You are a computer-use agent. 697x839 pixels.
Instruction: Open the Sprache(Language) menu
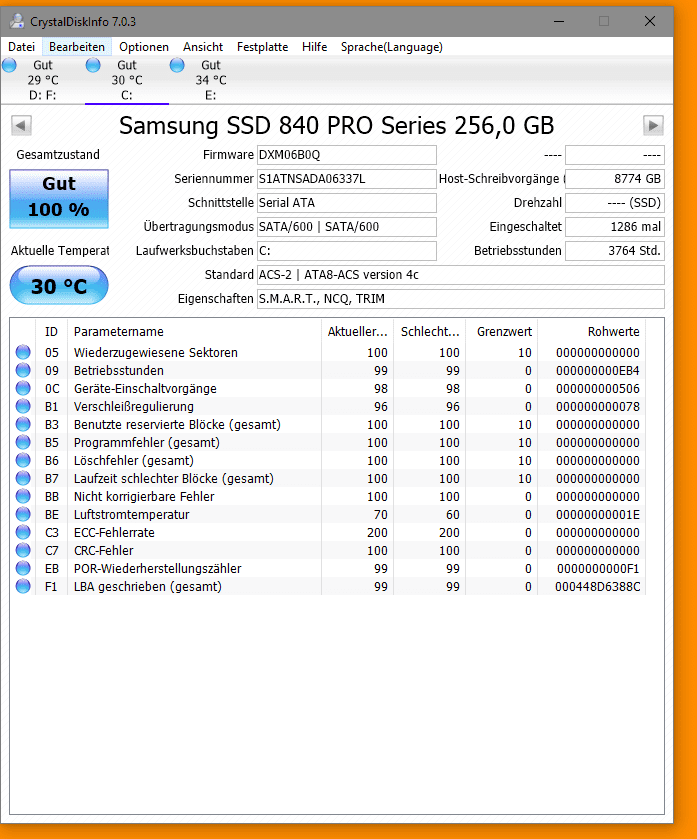pyautogui.click(x=392, y=47)
